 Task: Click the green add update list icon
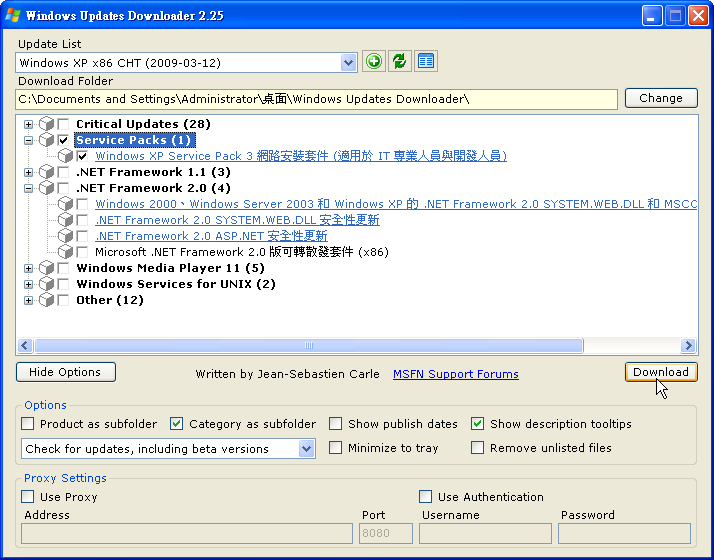click(374, 61)
